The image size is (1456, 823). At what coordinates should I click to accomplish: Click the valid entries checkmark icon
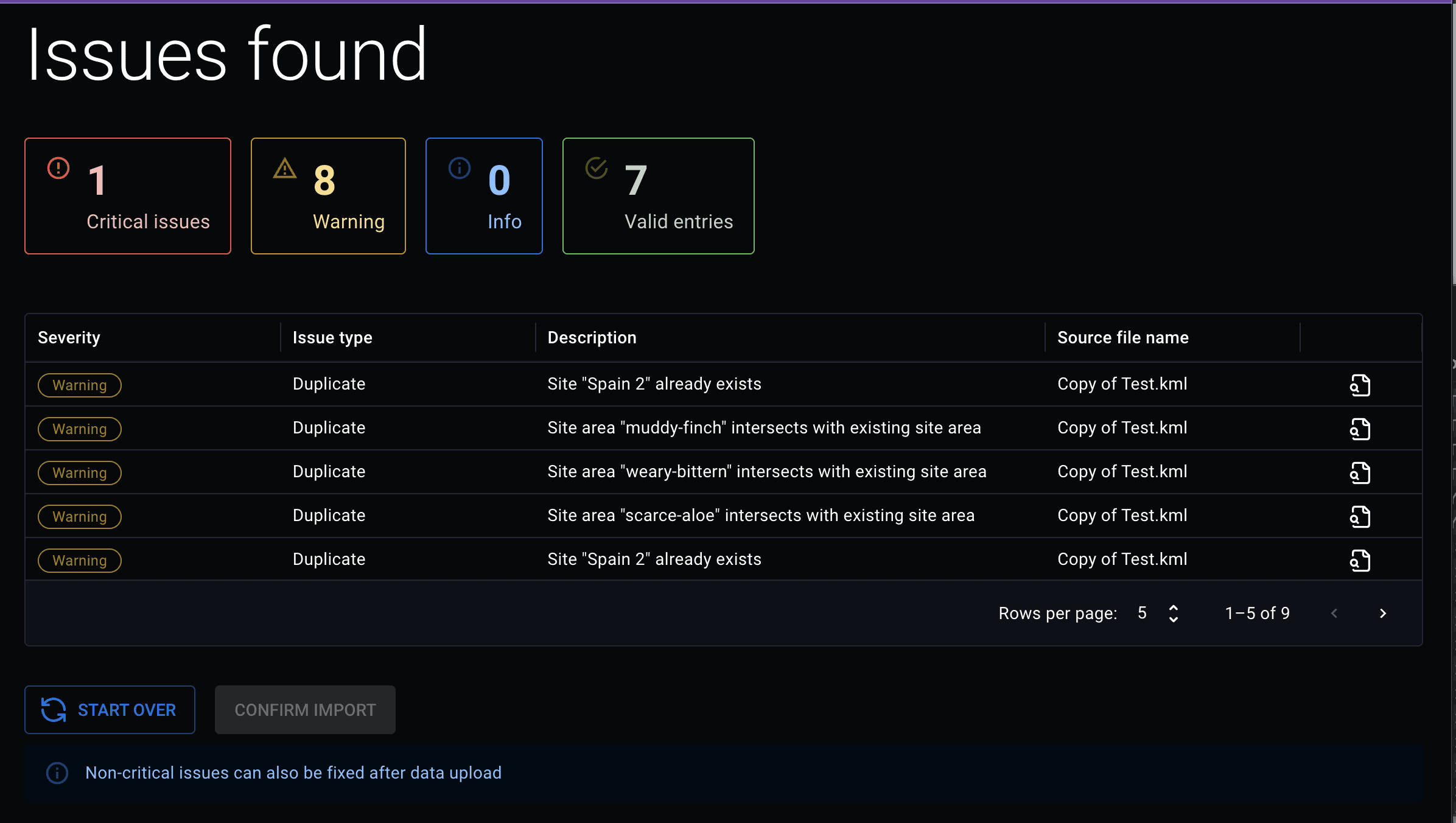tap(596, 168)
